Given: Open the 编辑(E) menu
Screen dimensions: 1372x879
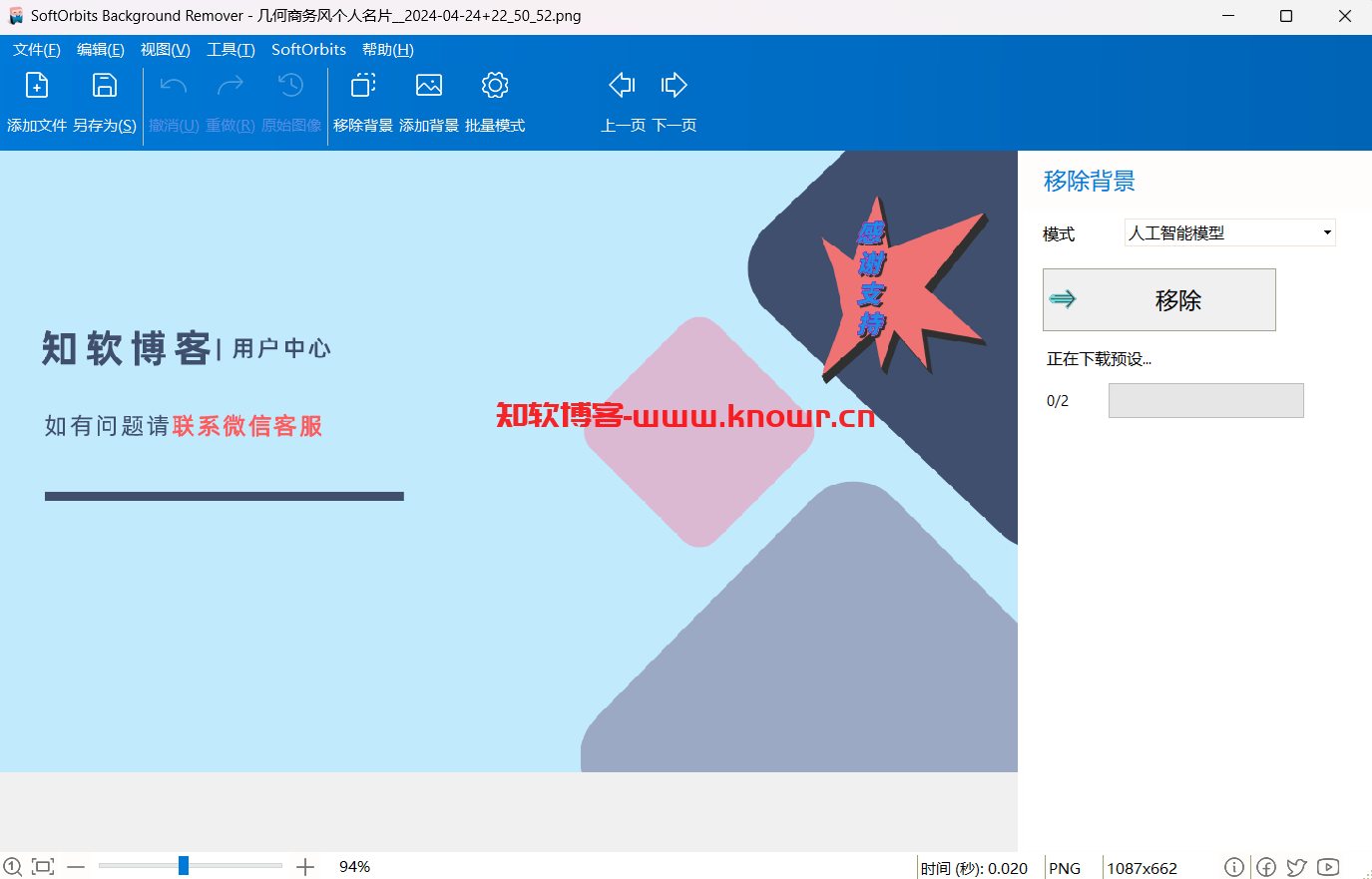Looking at the screenshot, I should coord(101,50).
